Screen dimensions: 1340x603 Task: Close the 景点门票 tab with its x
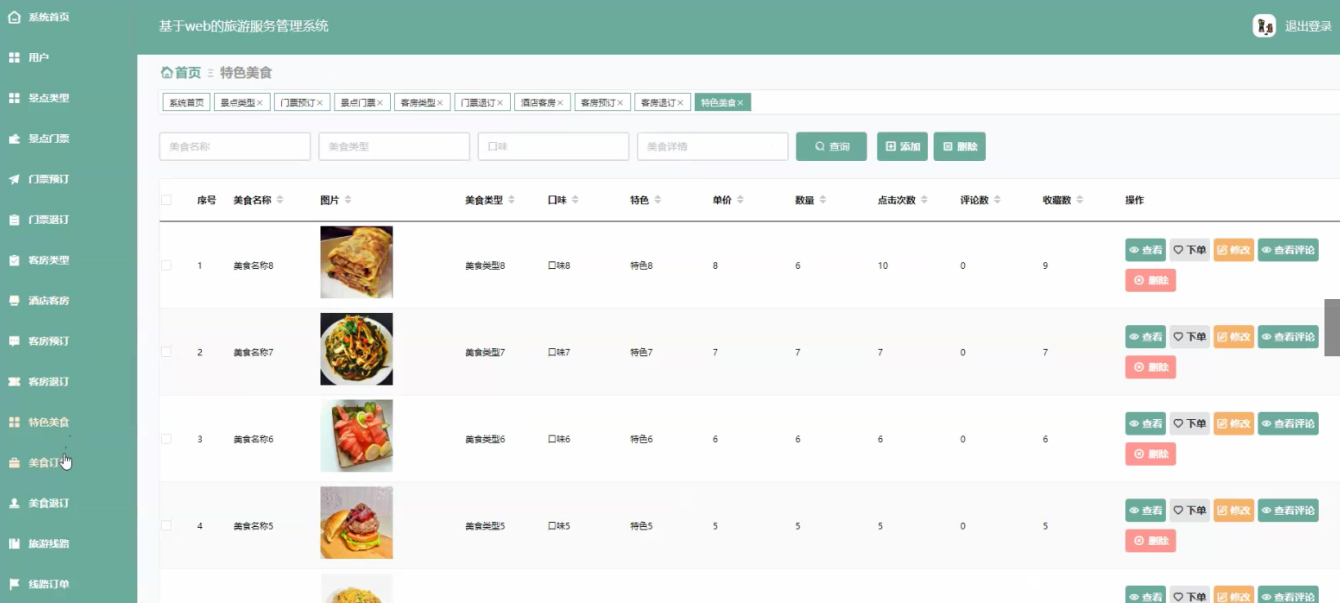click(x=380, y=103)
